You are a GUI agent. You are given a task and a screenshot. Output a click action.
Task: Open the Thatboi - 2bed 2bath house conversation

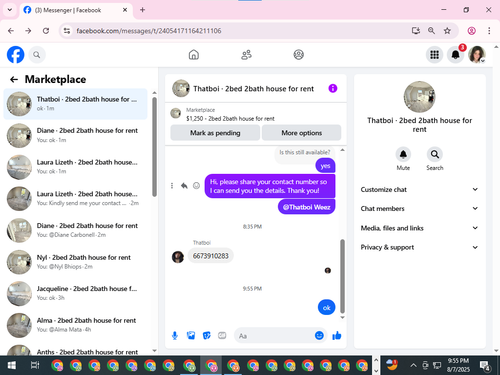(75, 104)
